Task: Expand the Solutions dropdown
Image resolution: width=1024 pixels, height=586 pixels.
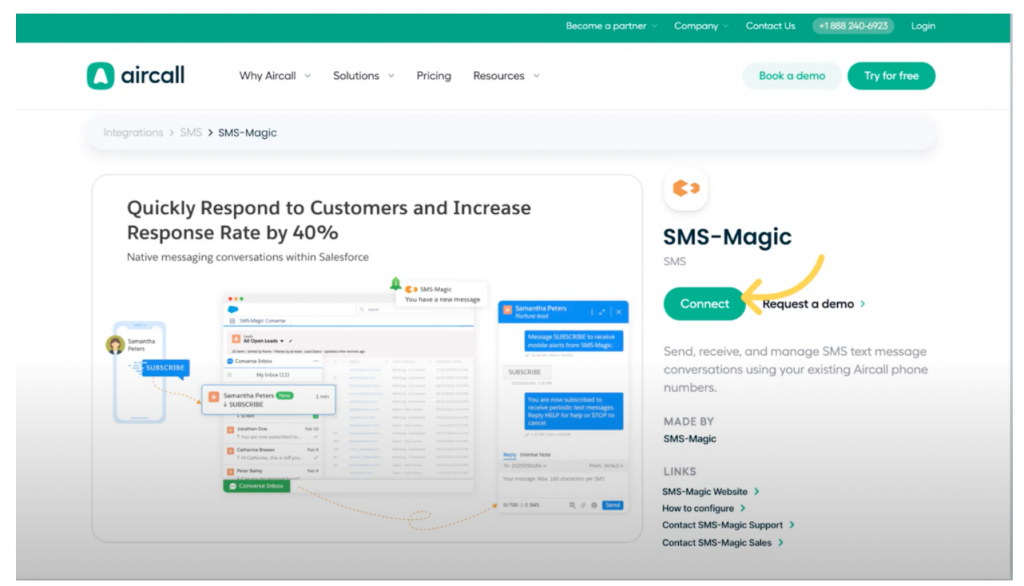Action: pyautogui.click(x=357, y=75)
